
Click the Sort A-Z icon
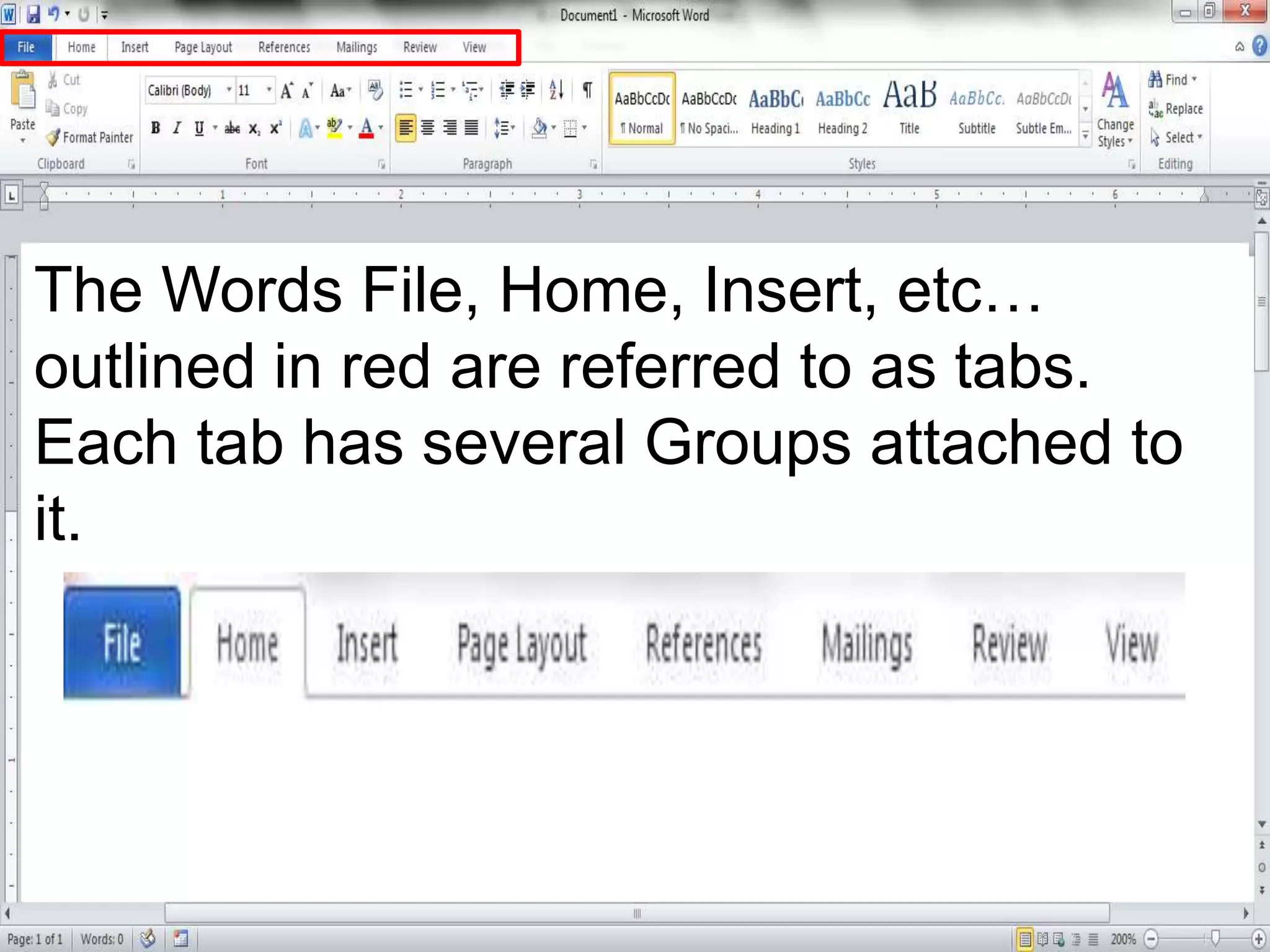(x=556, y=90)
